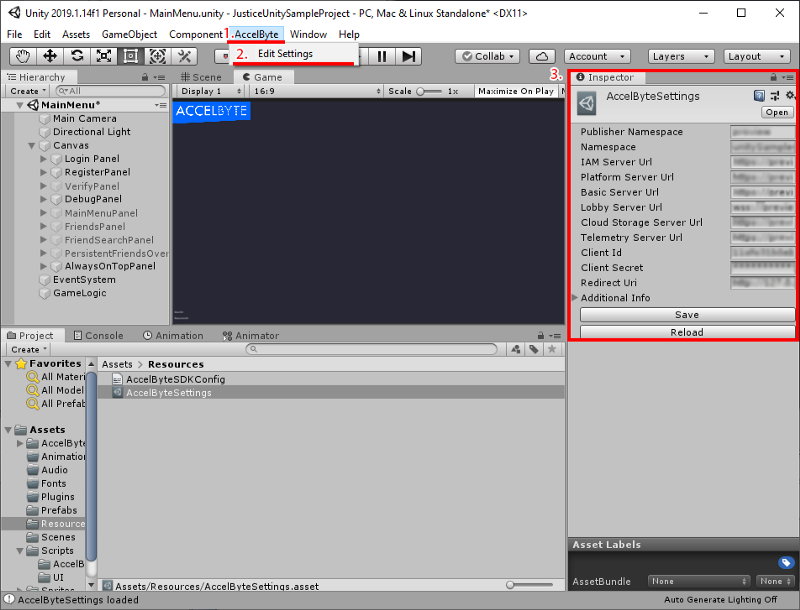Image resolution: width=800 pixels, height=610 pixels.
Task: Select the All Materials favorite search
Action: click(56, 377)
